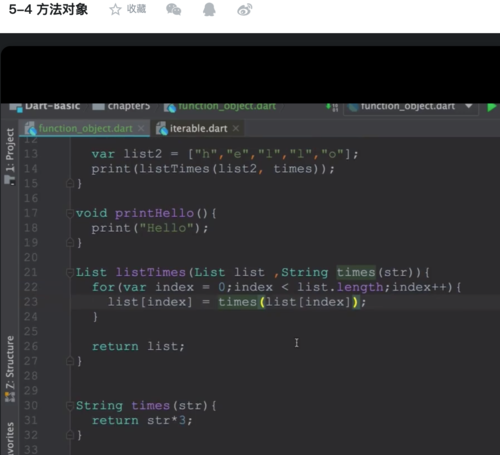Screen dimensions: 500x455
Task: Click line number 13 in gutter
Action: click(x=31, y=154)
